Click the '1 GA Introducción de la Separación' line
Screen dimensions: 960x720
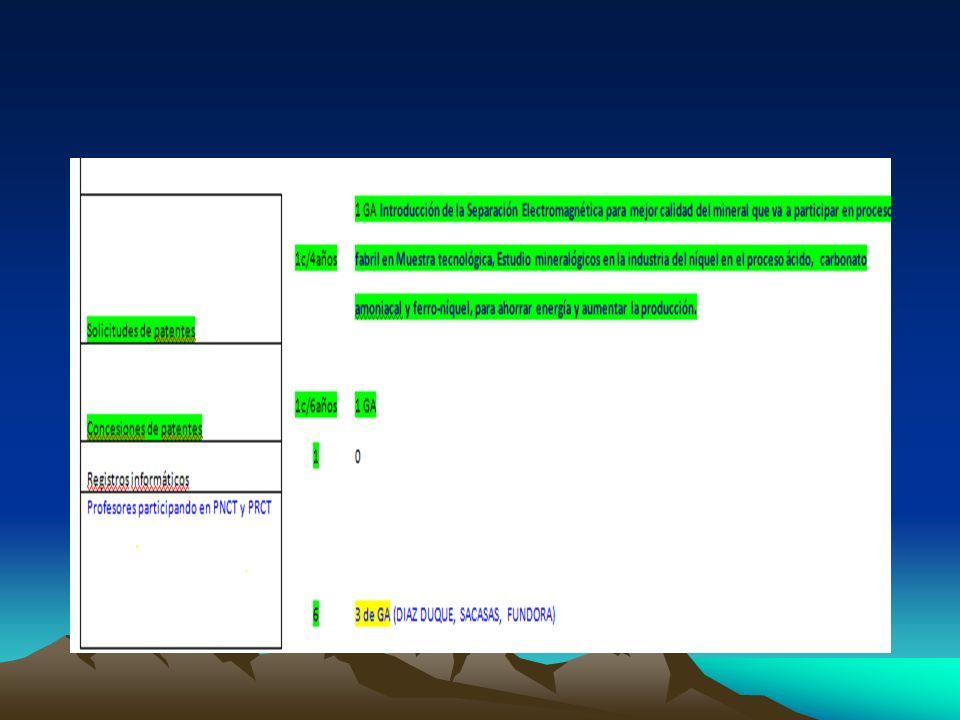(x=623, y=210)
